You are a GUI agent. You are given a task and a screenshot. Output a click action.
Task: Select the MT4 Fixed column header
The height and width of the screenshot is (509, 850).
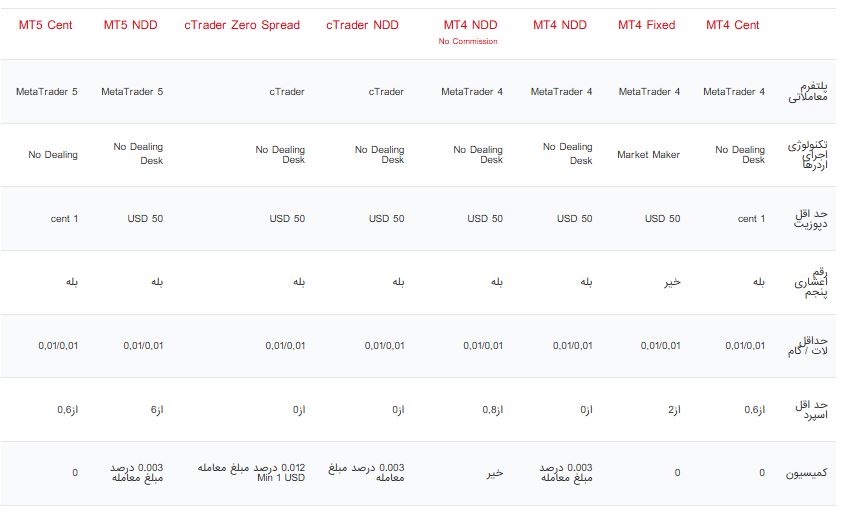click(x=647, y=25)
